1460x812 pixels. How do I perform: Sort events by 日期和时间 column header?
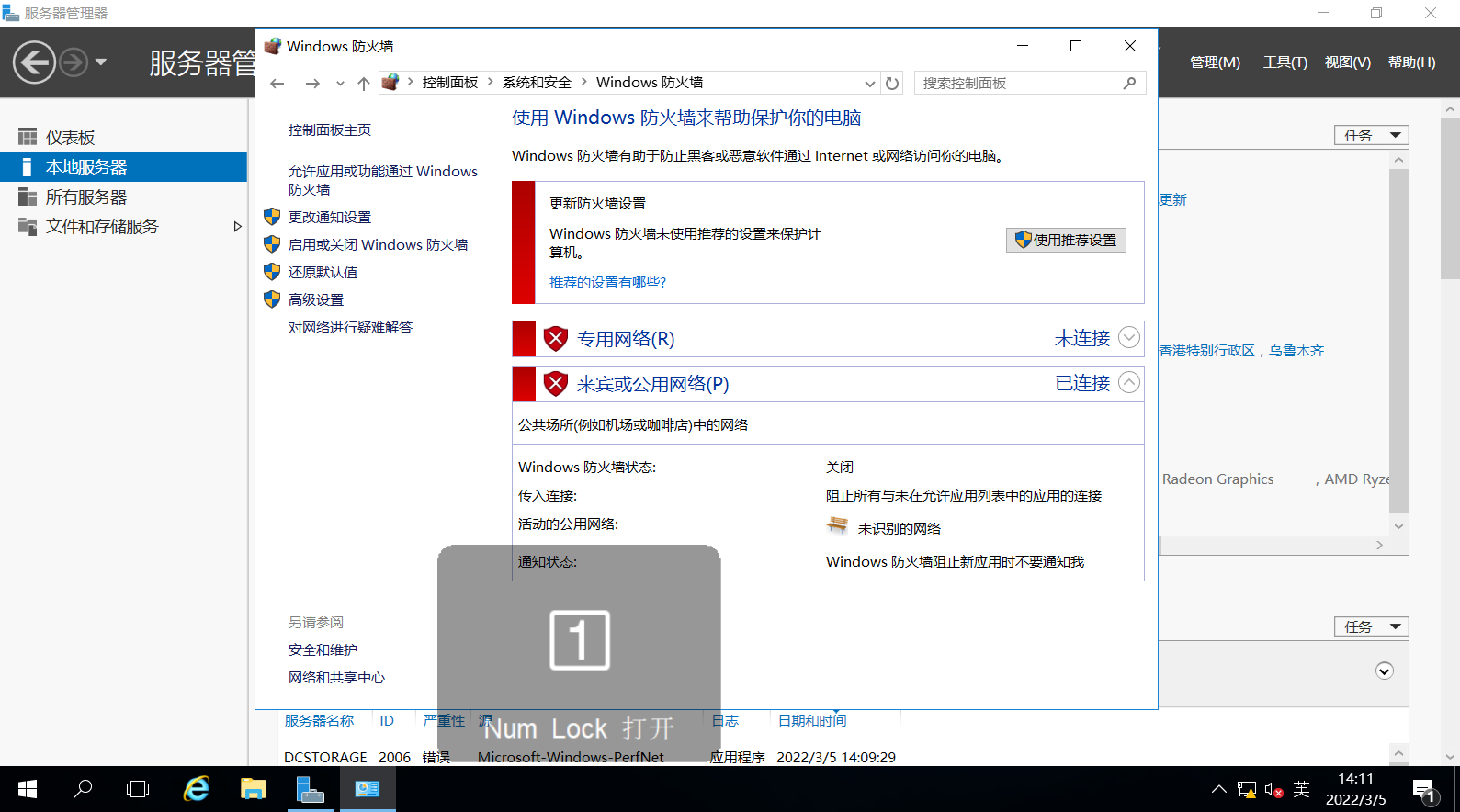click(812, 721)
